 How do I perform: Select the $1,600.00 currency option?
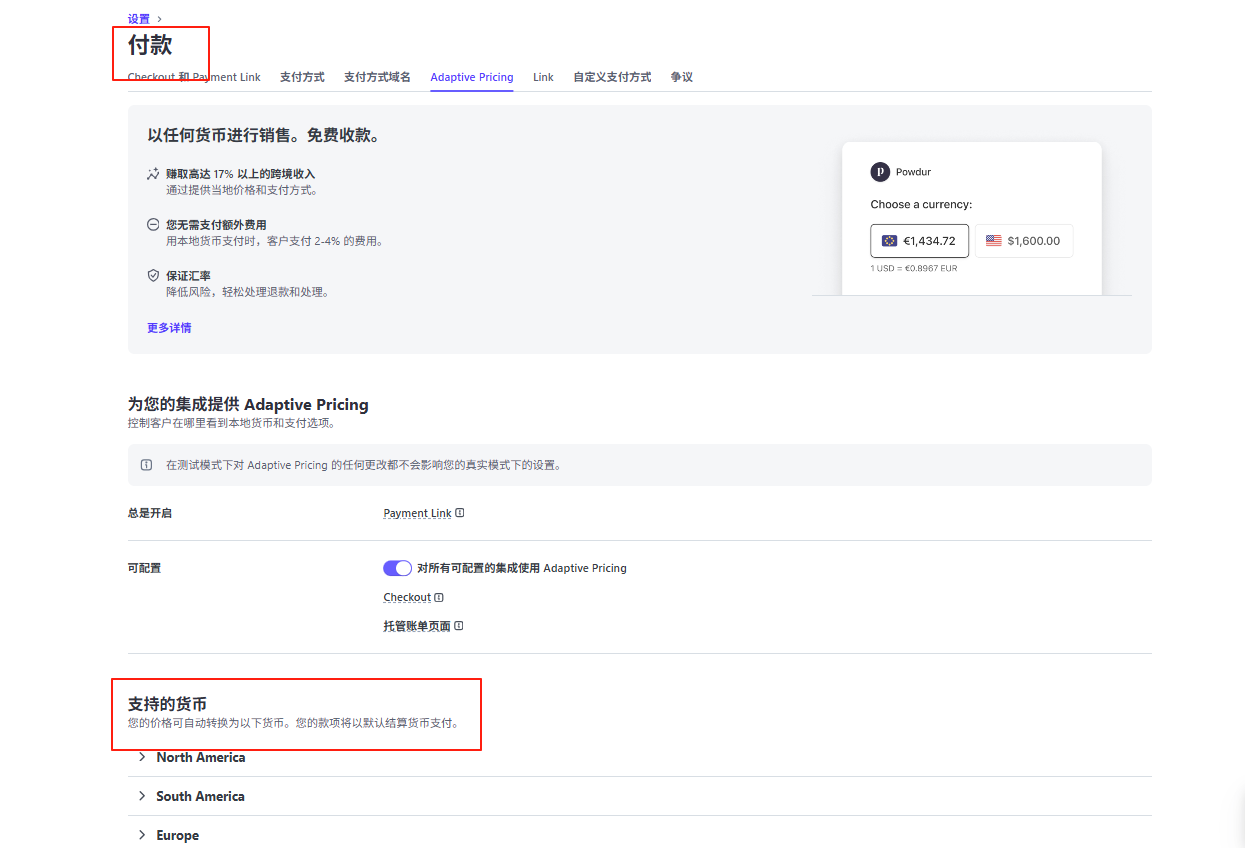(1023, 240)
